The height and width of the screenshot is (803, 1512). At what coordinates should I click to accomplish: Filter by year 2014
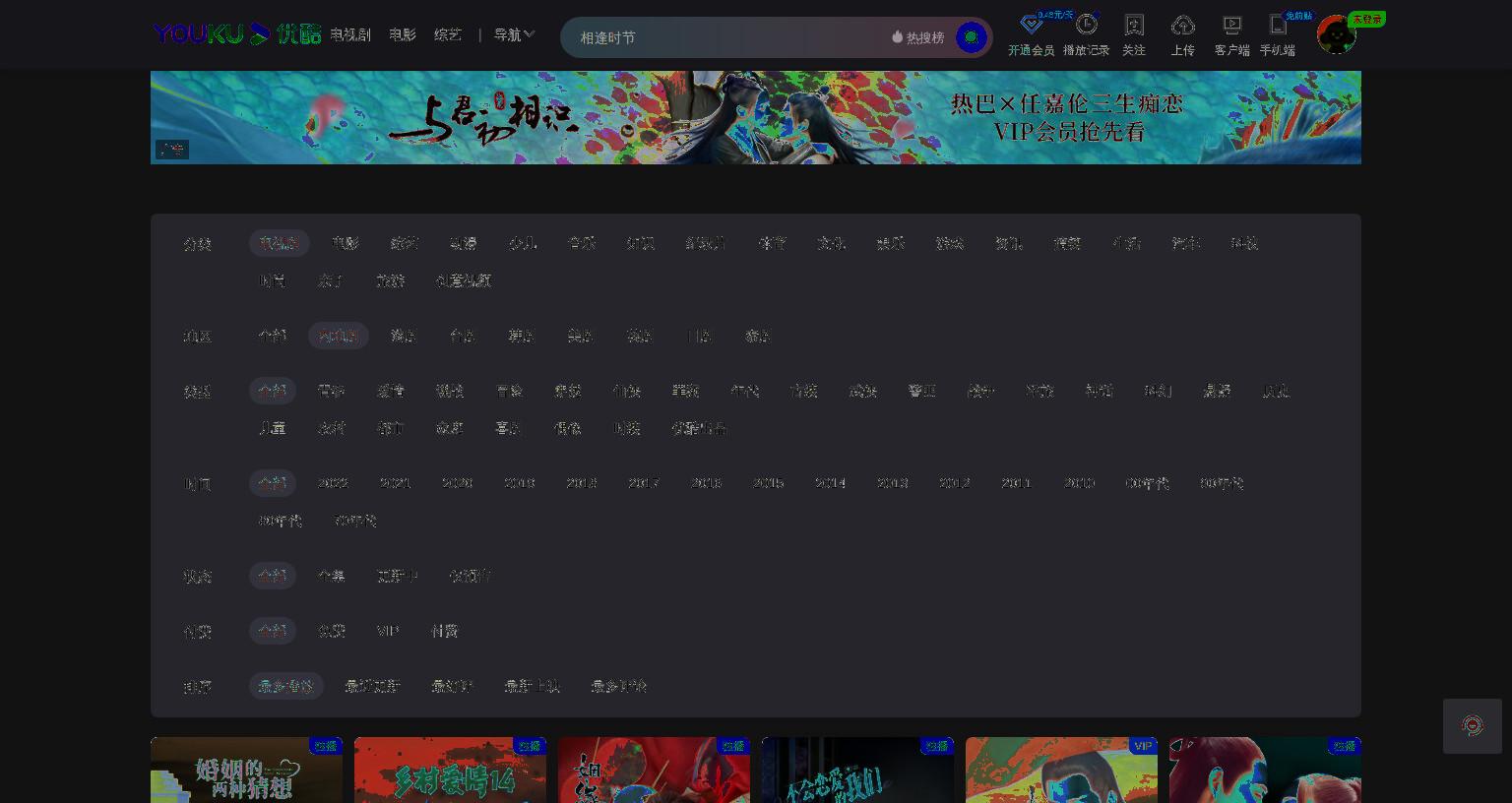(831, 483)
